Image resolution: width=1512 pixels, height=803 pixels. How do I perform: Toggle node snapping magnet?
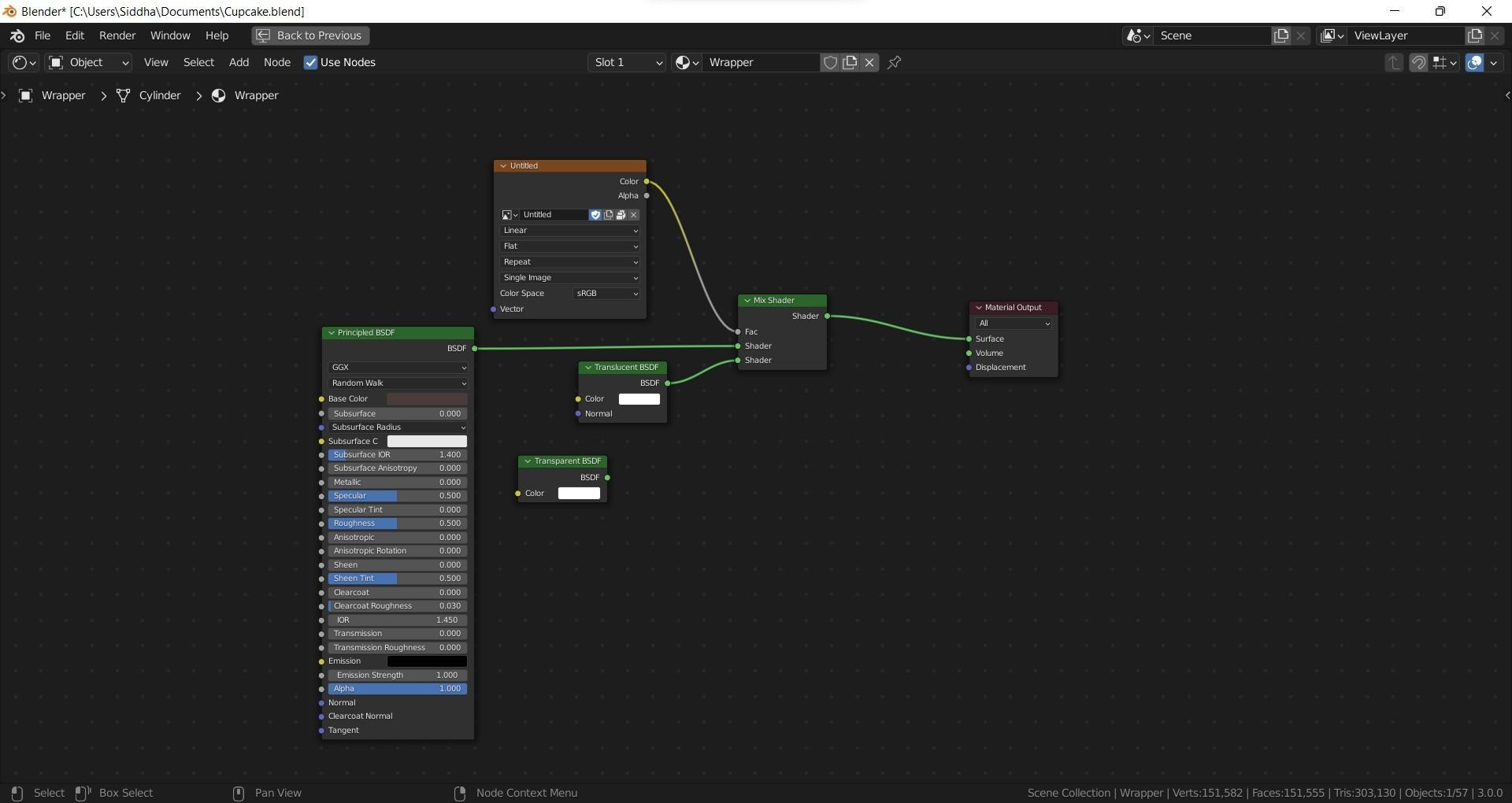click(1418, 62)
